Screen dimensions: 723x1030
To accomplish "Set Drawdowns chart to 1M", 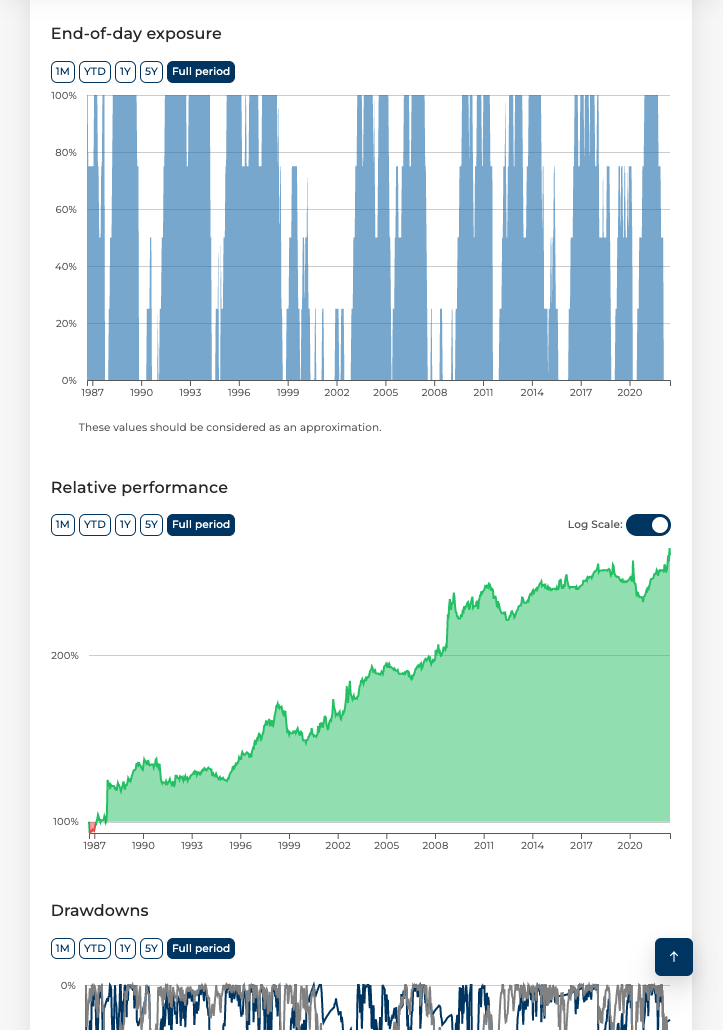I will click(x=63, y=949).
